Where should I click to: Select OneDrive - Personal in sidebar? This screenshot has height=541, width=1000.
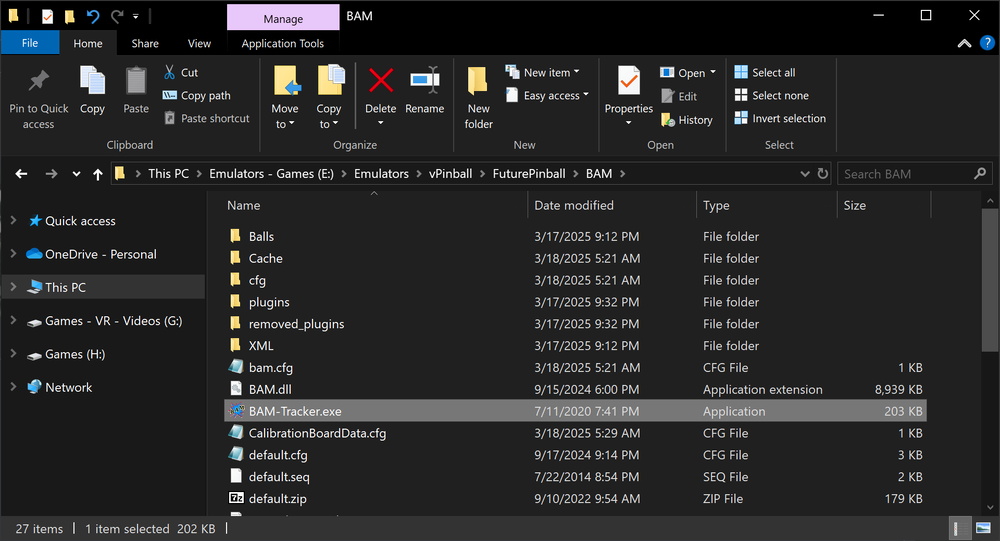(101, 254)
